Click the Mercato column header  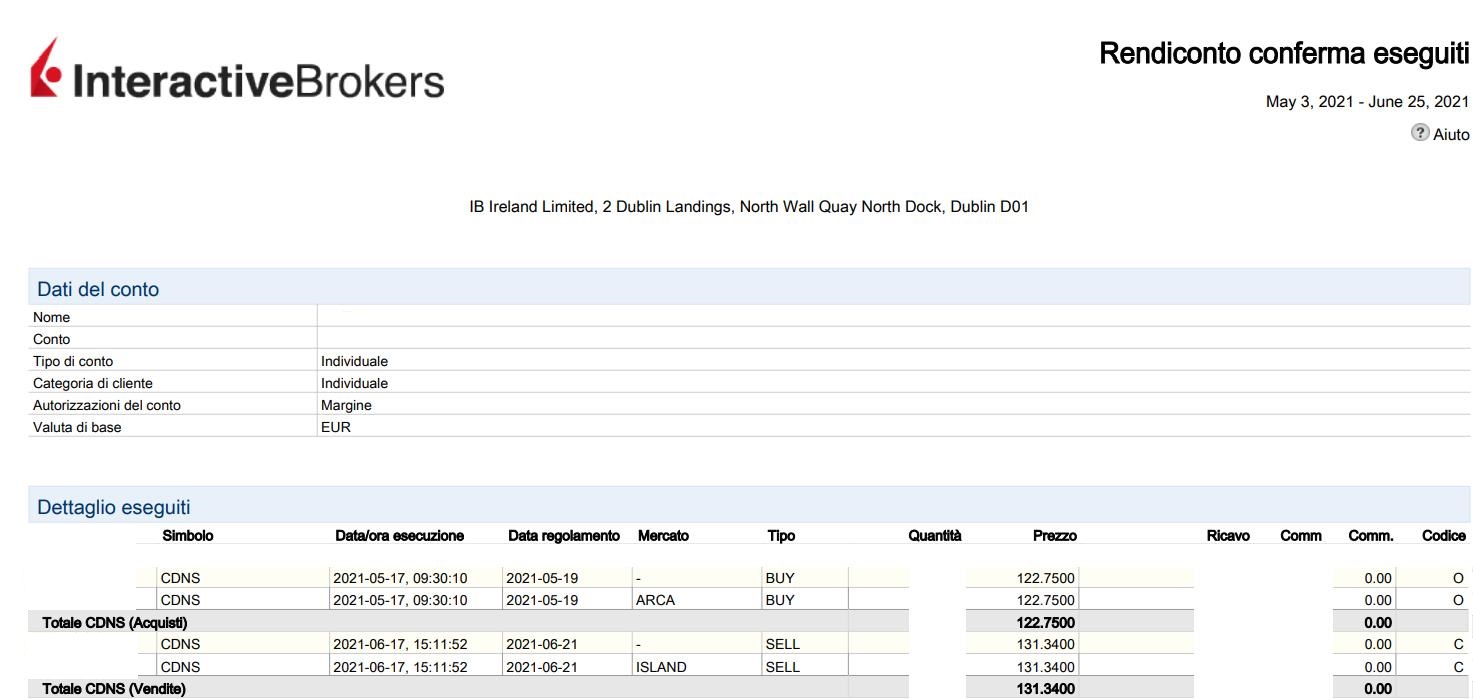pos(663,536)
